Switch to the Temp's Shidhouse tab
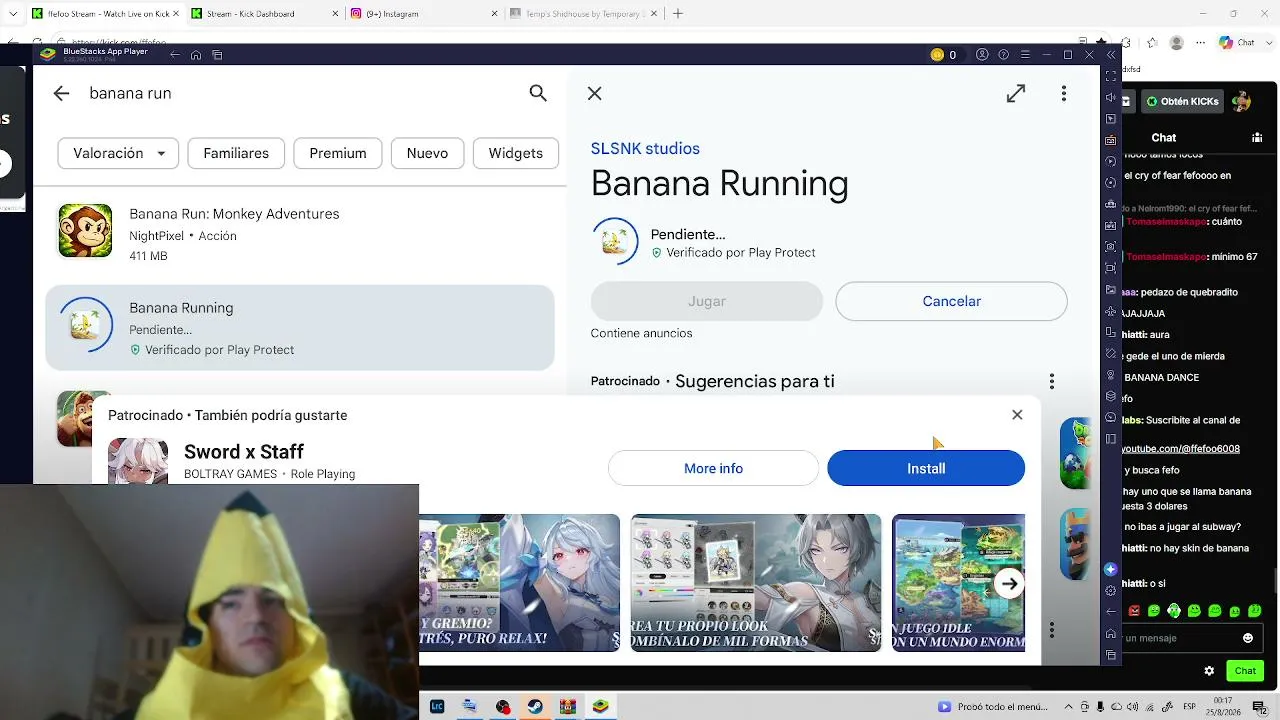 pos(582,13)
